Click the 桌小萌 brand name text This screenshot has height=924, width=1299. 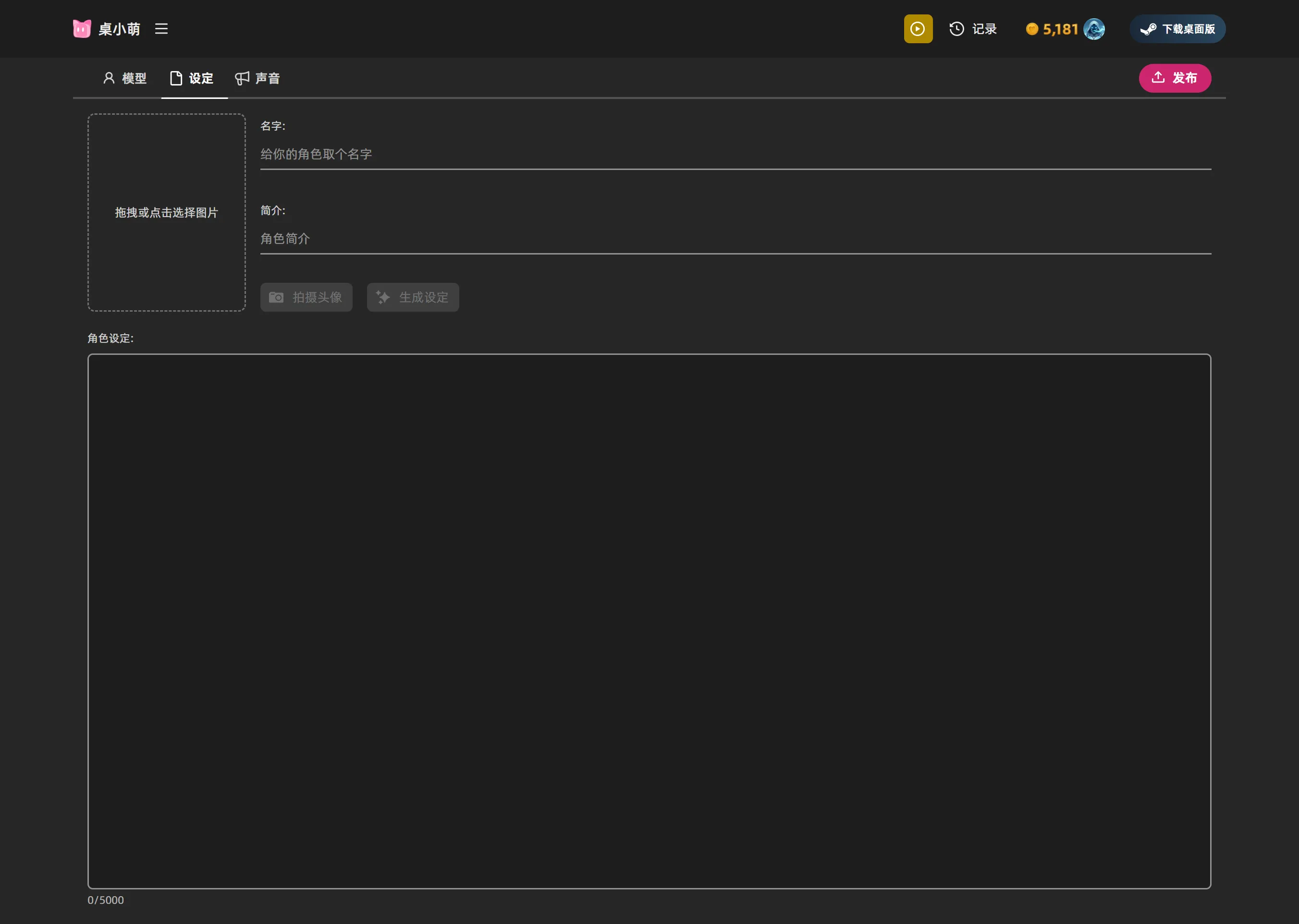click(120, 29)
